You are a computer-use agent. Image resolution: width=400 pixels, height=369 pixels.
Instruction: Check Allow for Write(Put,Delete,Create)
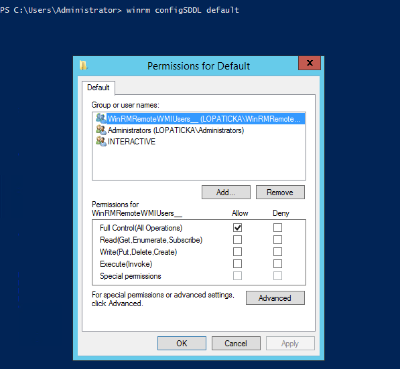coord(237,252)
